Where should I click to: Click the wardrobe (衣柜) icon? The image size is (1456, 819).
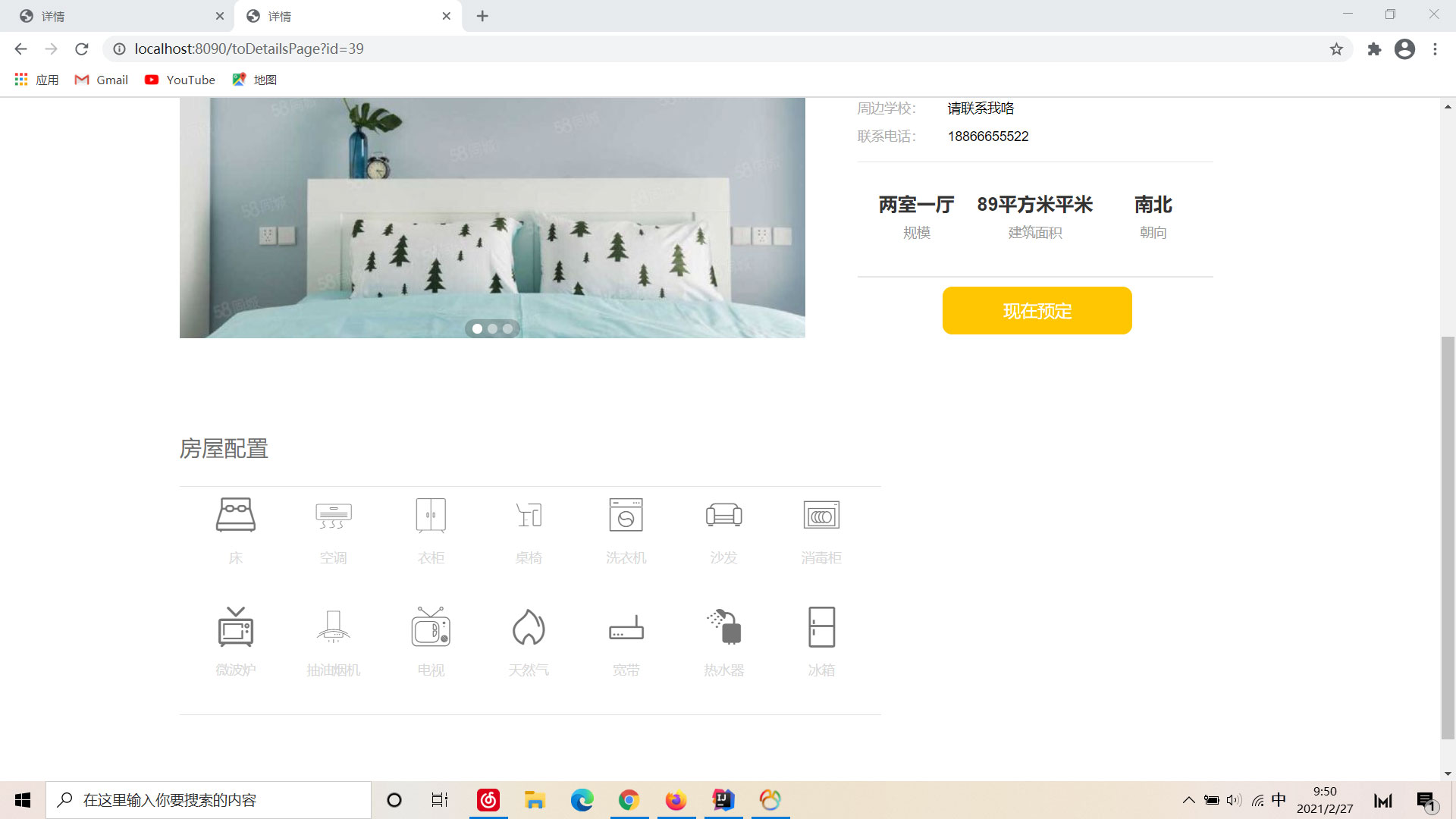[x=431, y=515]
